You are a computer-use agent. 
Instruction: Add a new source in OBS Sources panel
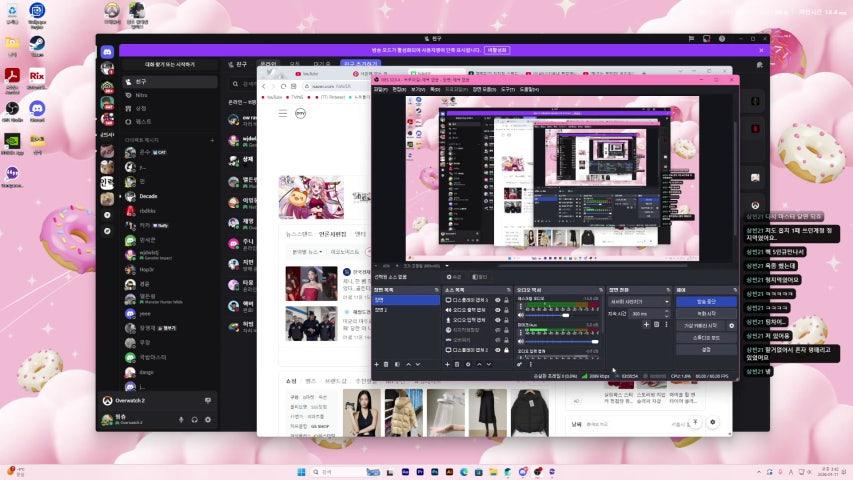click(x=447, y=364)
